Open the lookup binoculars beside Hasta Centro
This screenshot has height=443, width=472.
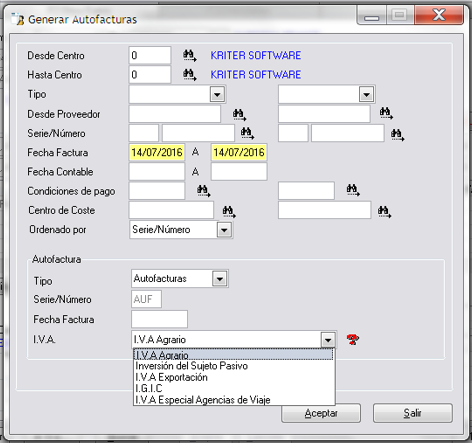[x=190, y=75]
